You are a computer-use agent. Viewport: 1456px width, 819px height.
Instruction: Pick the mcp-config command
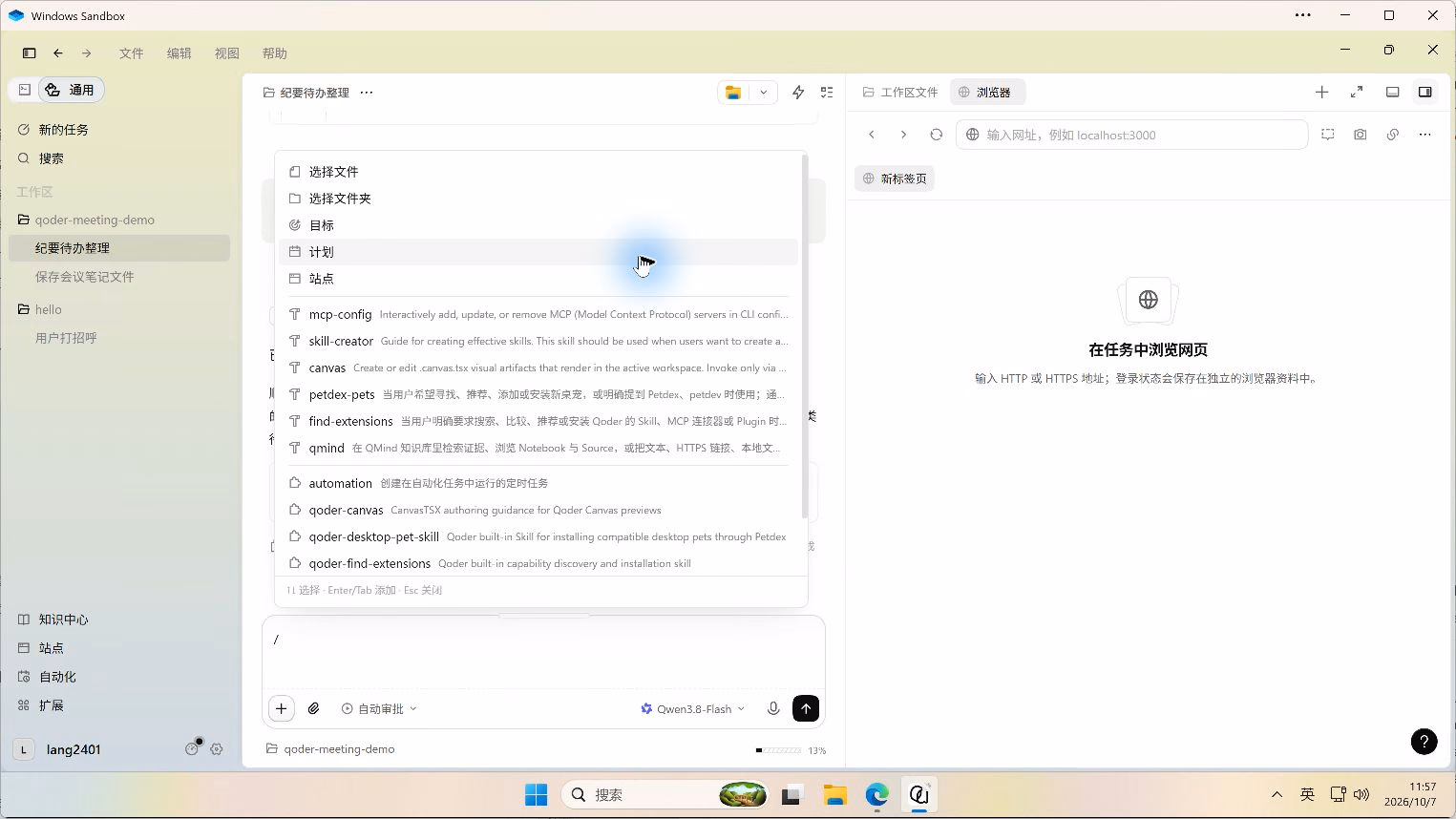click(538, 314)
